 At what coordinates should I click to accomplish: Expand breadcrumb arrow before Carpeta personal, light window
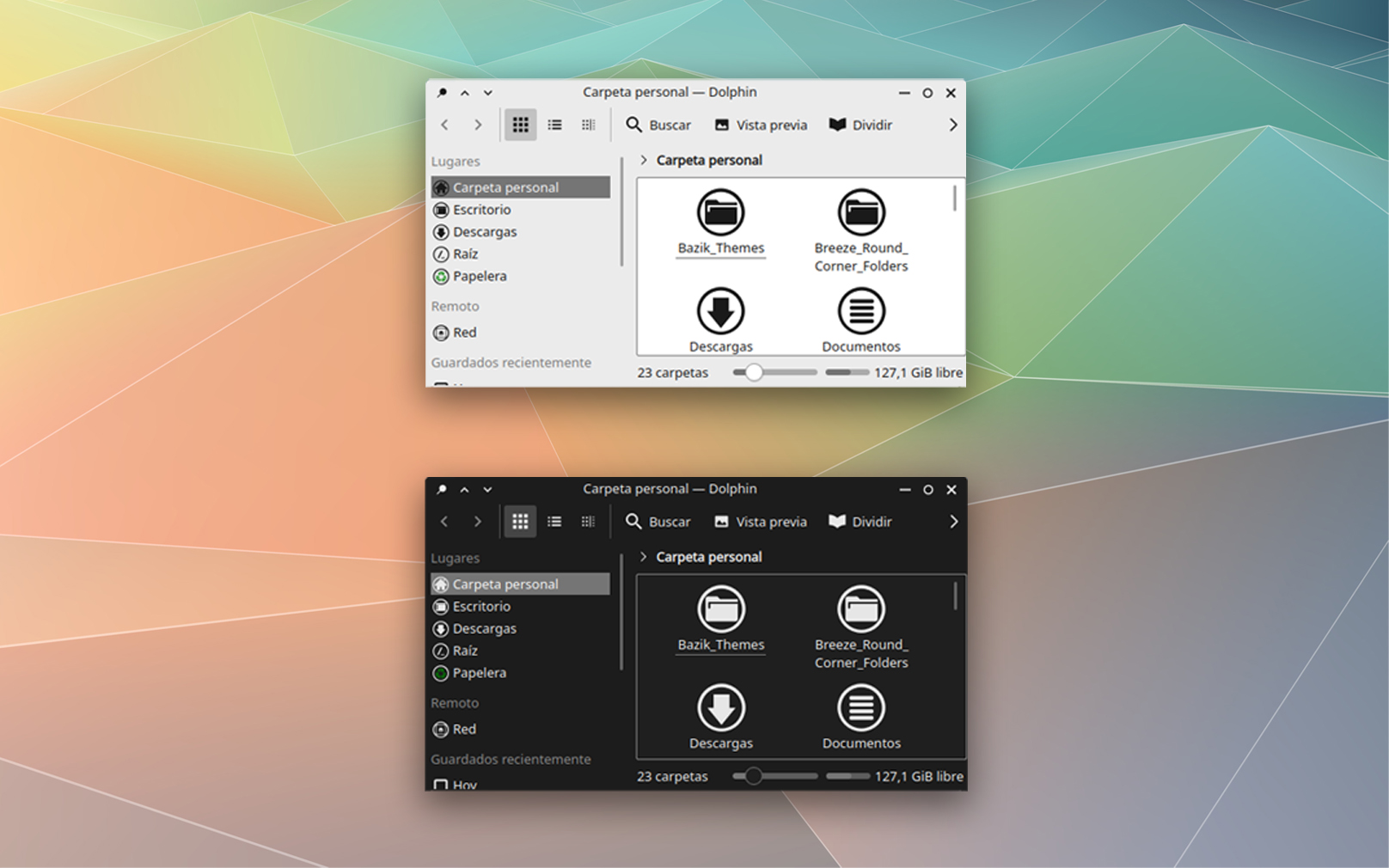coord(643,160)
